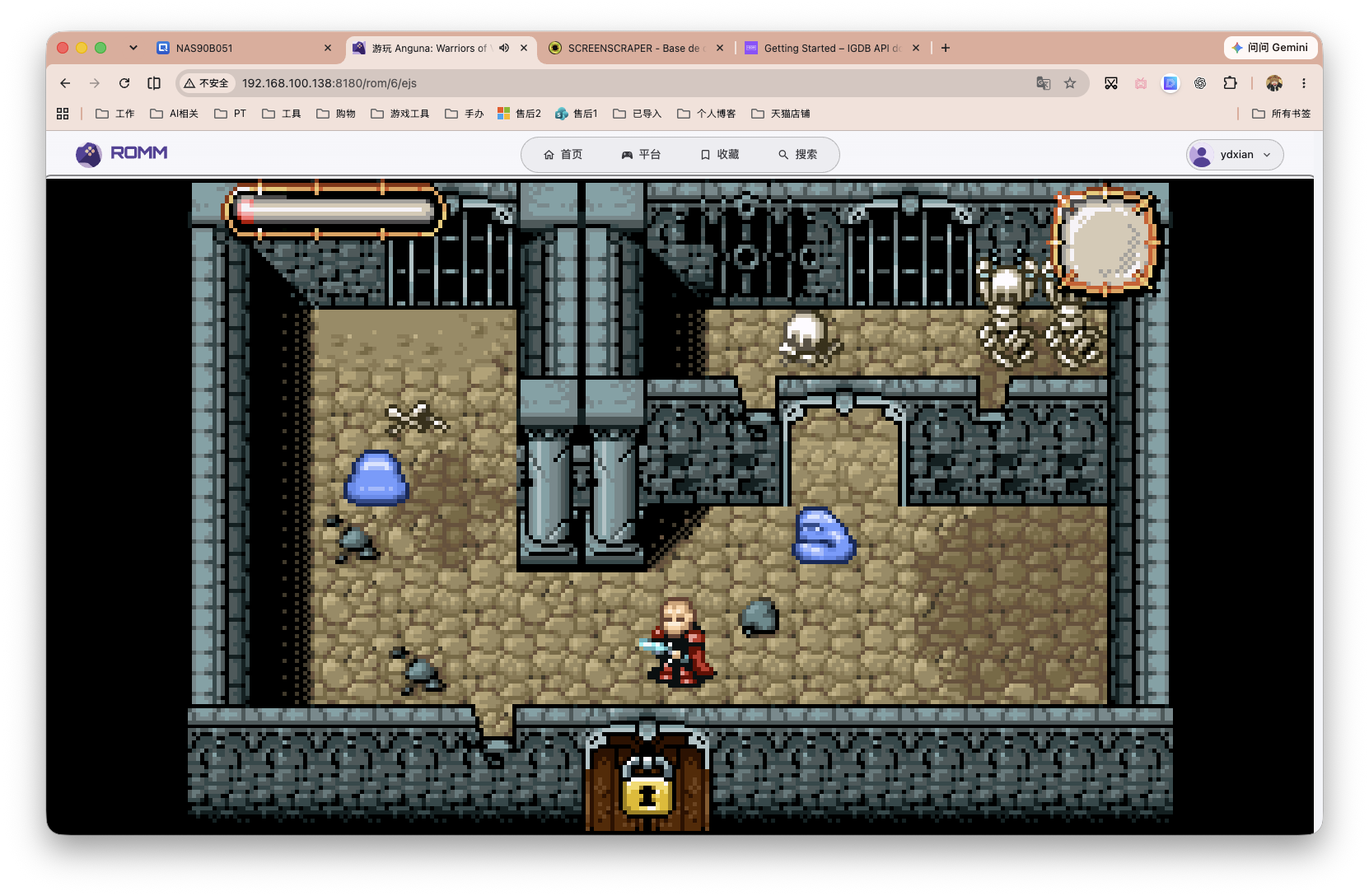Switch to the SCREENSCRAPER tab
Screen dimensions: 1369x896
point(636,48)
